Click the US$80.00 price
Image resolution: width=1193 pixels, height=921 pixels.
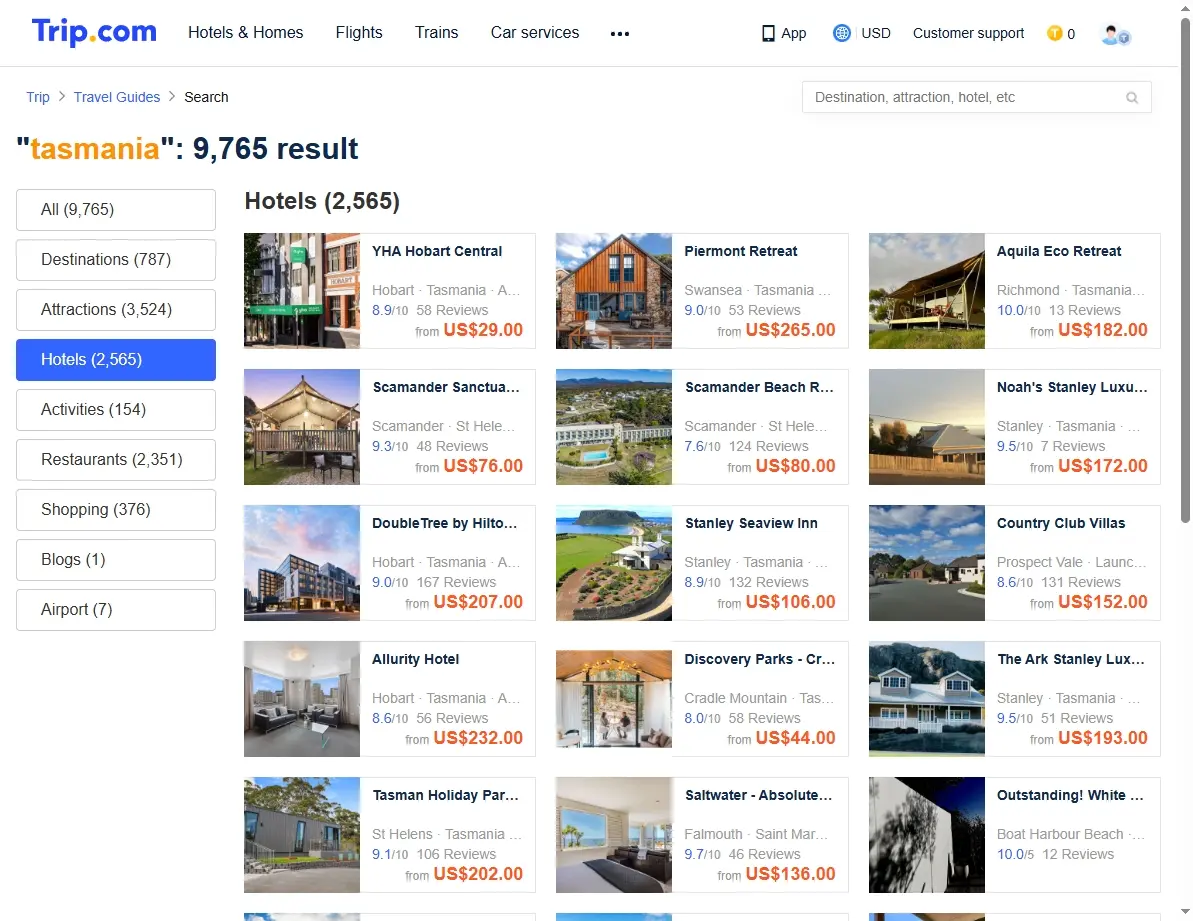pos(795,466)
